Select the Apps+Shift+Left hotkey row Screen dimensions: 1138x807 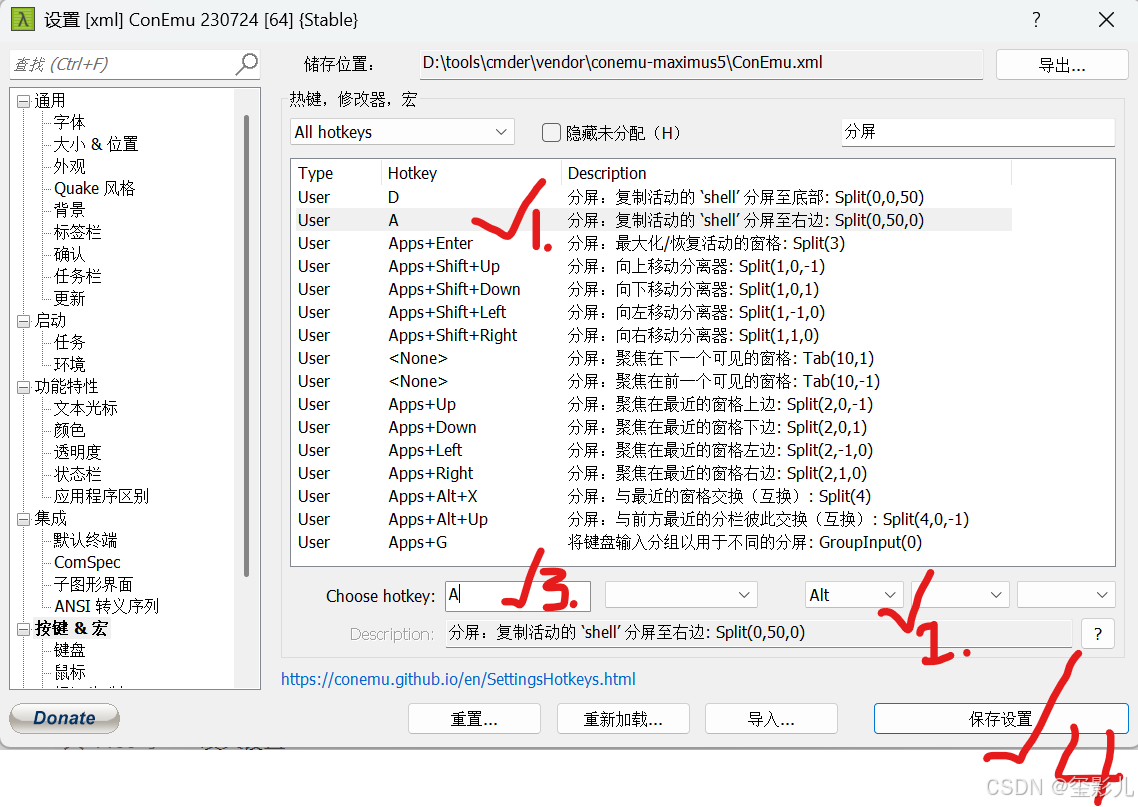pyautogui.click(x=652, y=312)
